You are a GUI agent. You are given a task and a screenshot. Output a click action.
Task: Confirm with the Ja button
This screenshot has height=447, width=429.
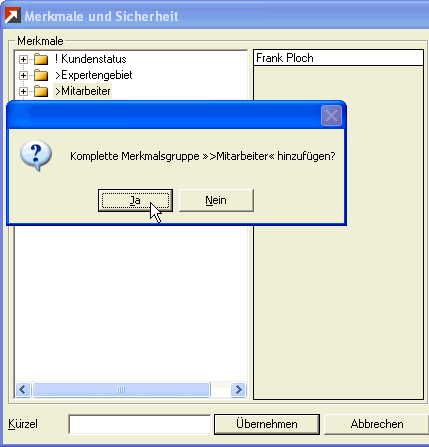[135, 200]
